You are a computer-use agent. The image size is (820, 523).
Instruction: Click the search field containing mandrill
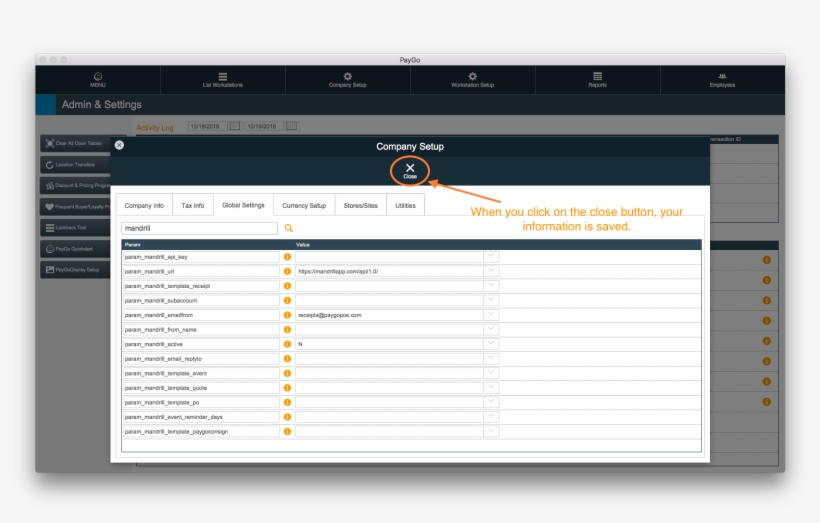click(199, 229)
